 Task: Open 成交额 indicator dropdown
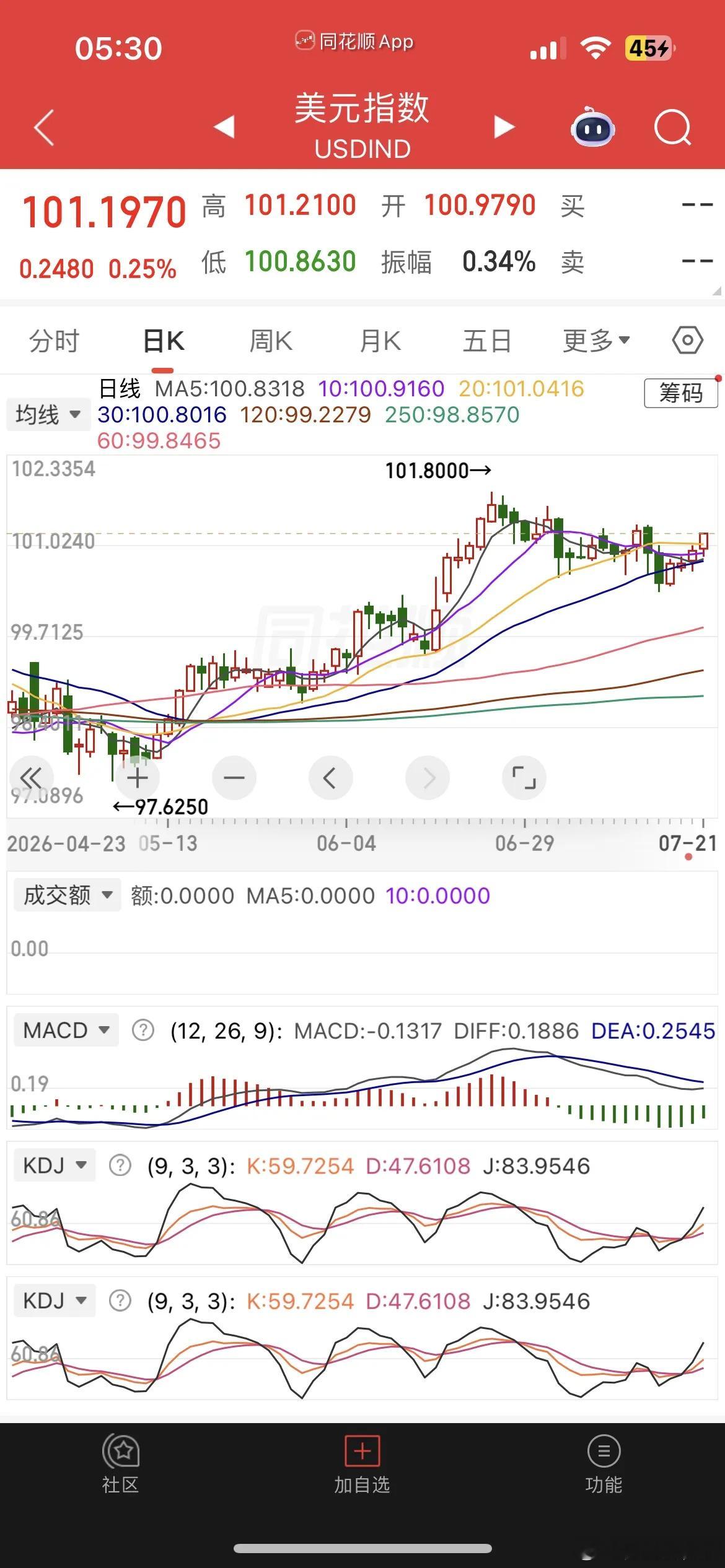click(x=66, y=895)
